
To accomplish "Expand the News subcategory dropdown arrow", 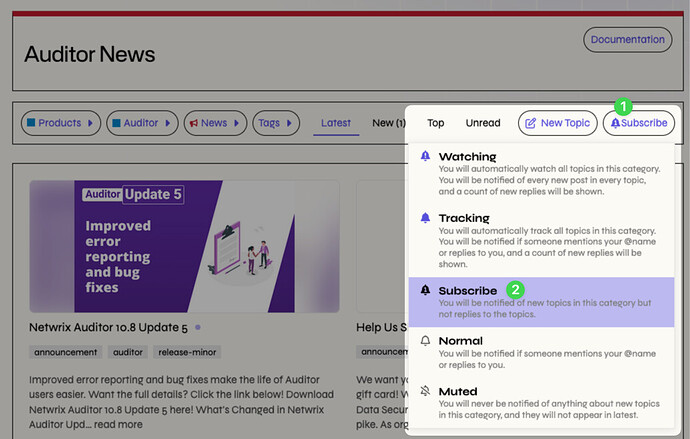I will coord(236,123).
